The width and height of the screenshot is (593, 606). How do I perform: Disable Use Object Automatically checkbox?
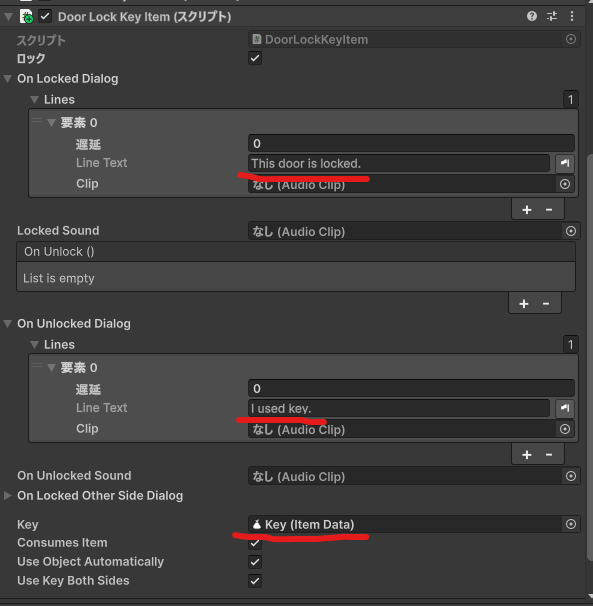pos(255,562)
